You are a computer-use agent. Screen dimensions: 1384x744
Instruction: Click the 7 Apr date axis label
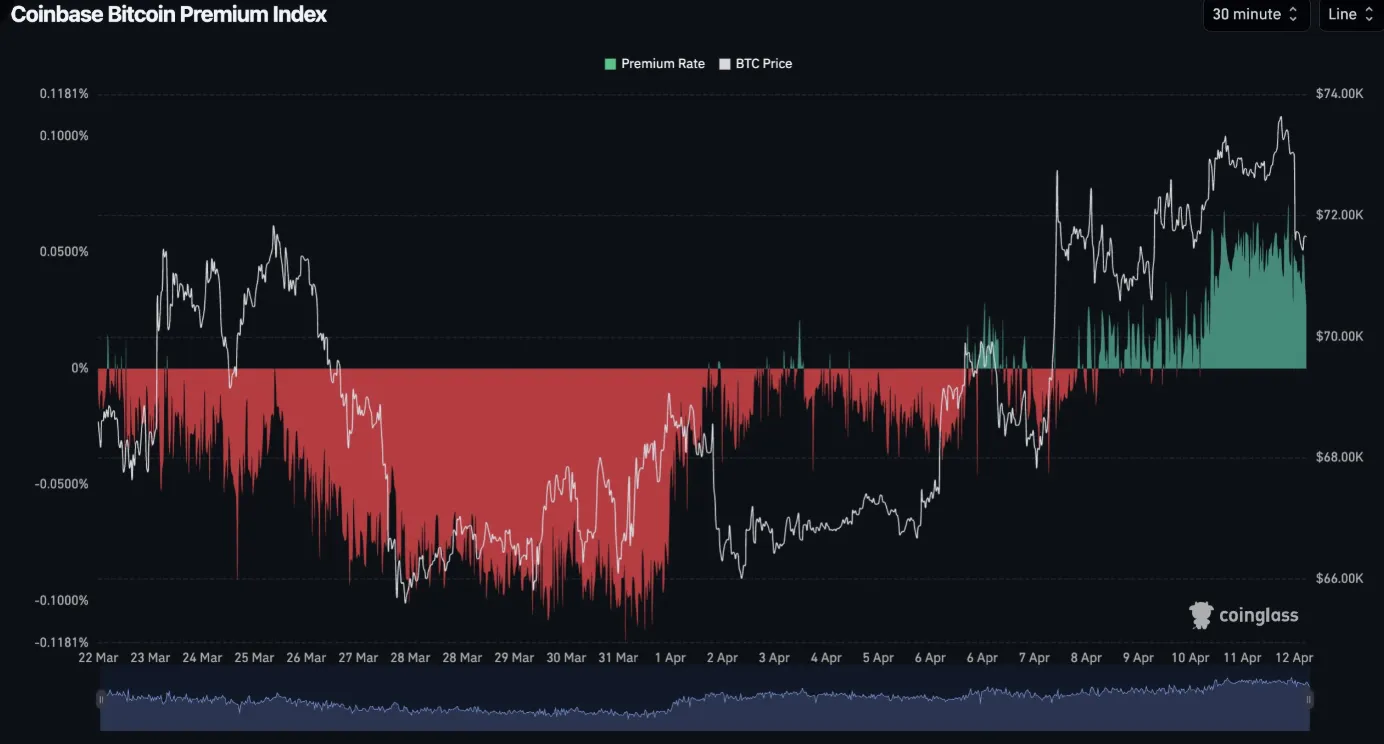pos(1034,658)
